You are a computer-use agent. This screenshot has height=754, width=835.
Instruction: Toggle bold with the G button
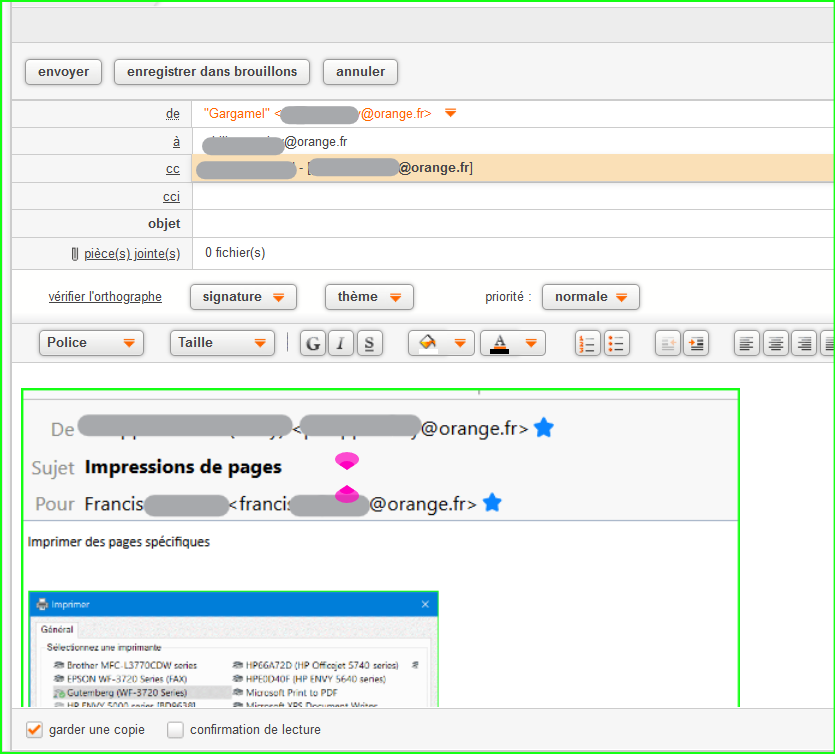click(x=313, y=343)
